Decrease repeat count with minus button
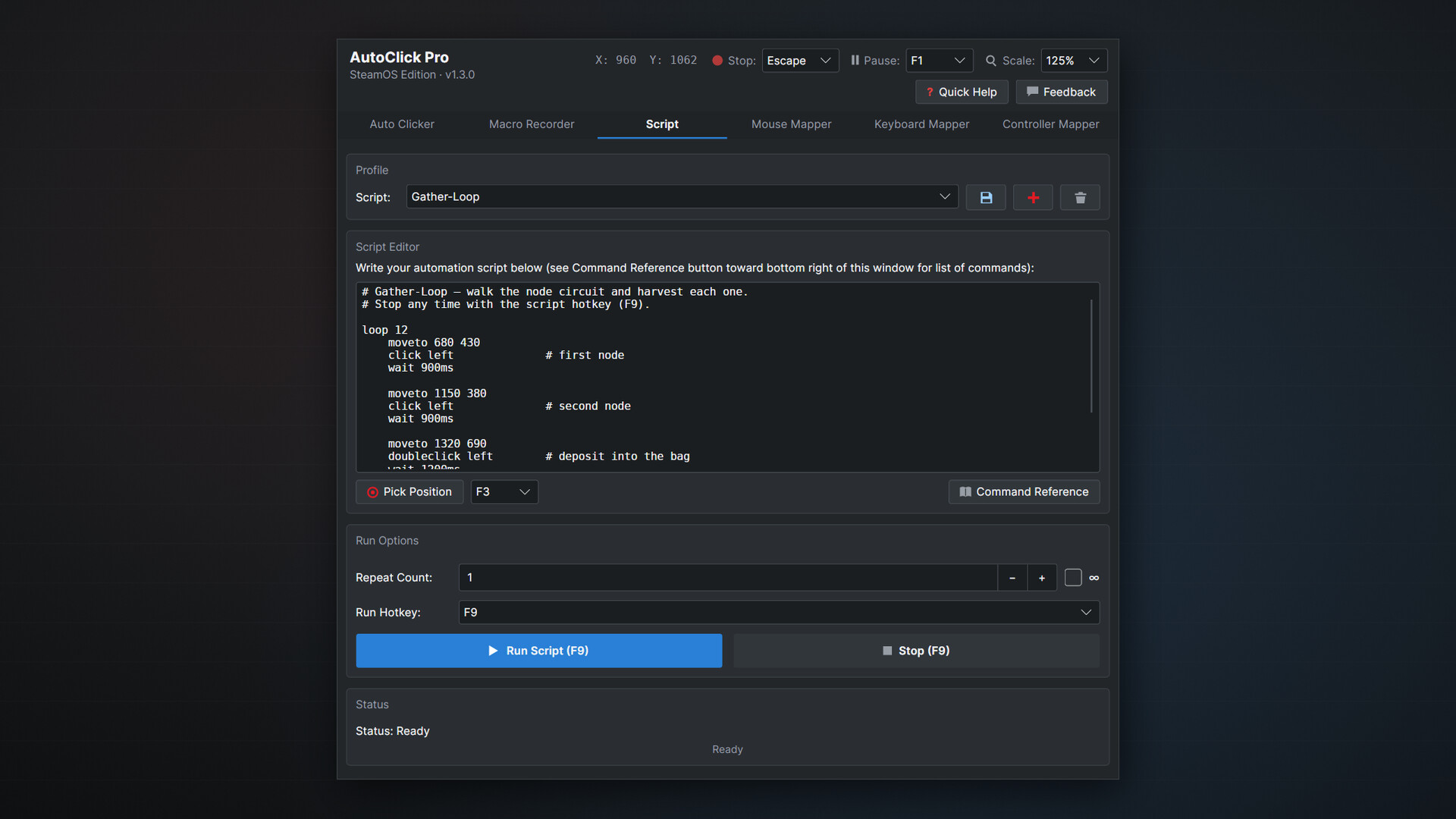Image resolution: width=1456 pixels, height=819 pixels. click(1012, 578)
